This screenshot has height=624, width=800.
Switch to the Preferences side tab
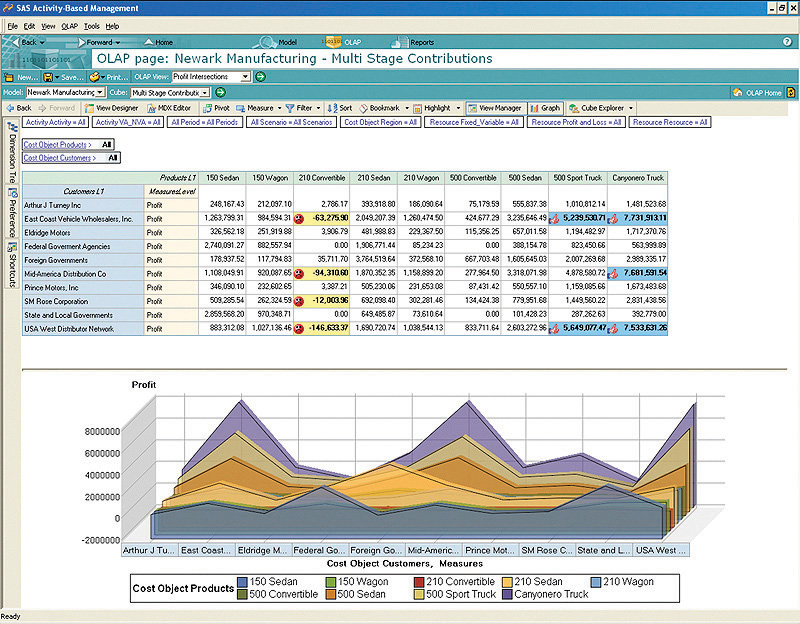(x=12, y=212)
